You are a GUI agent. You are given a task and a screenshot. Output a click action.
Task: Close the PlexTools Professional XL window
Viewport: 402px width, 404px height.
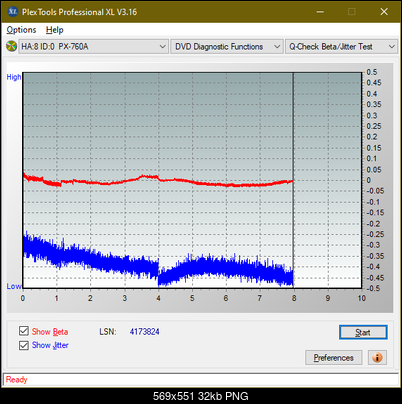384,12
